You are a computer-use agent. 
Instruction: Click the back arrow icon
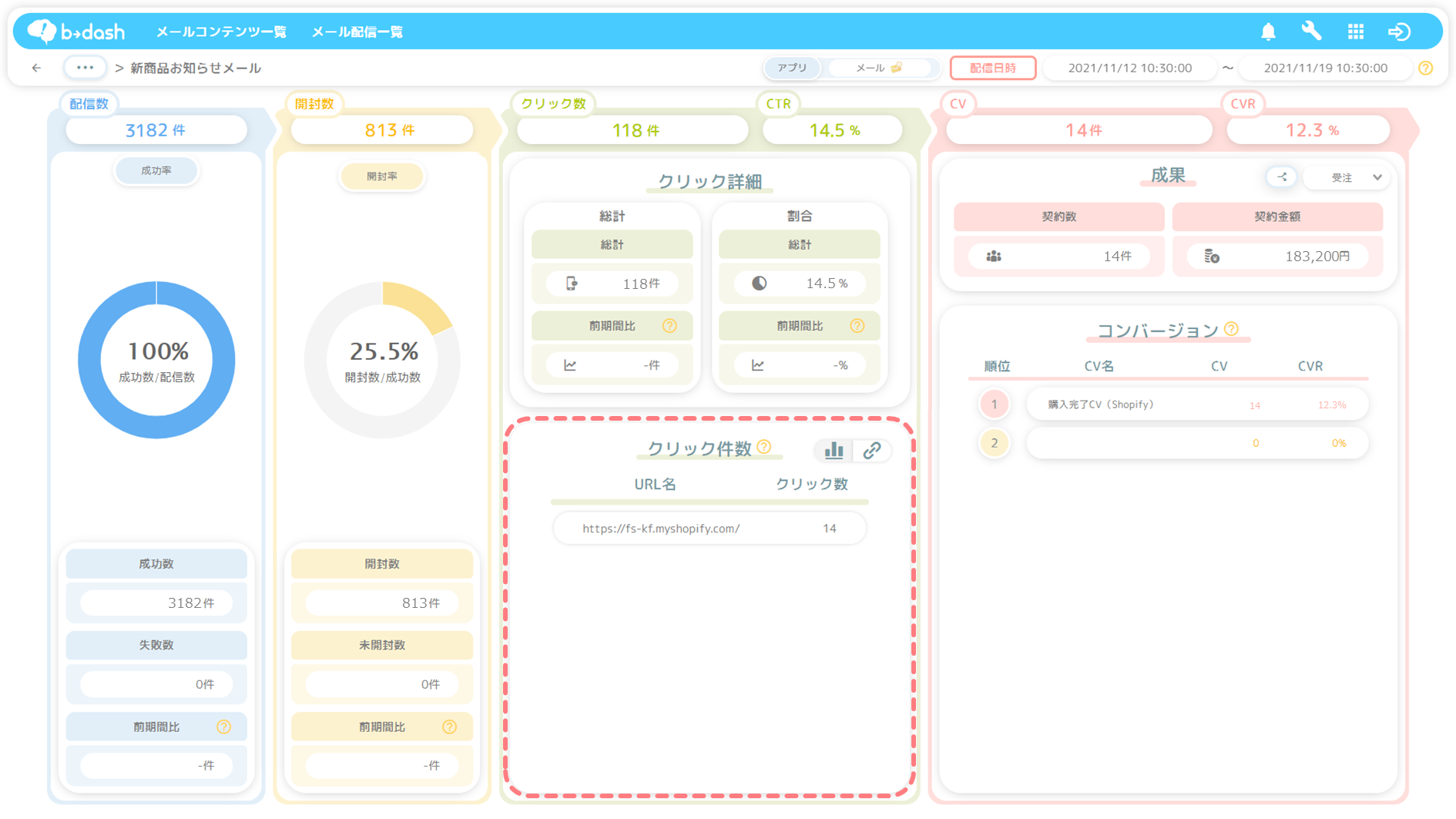tap(36, 68)
